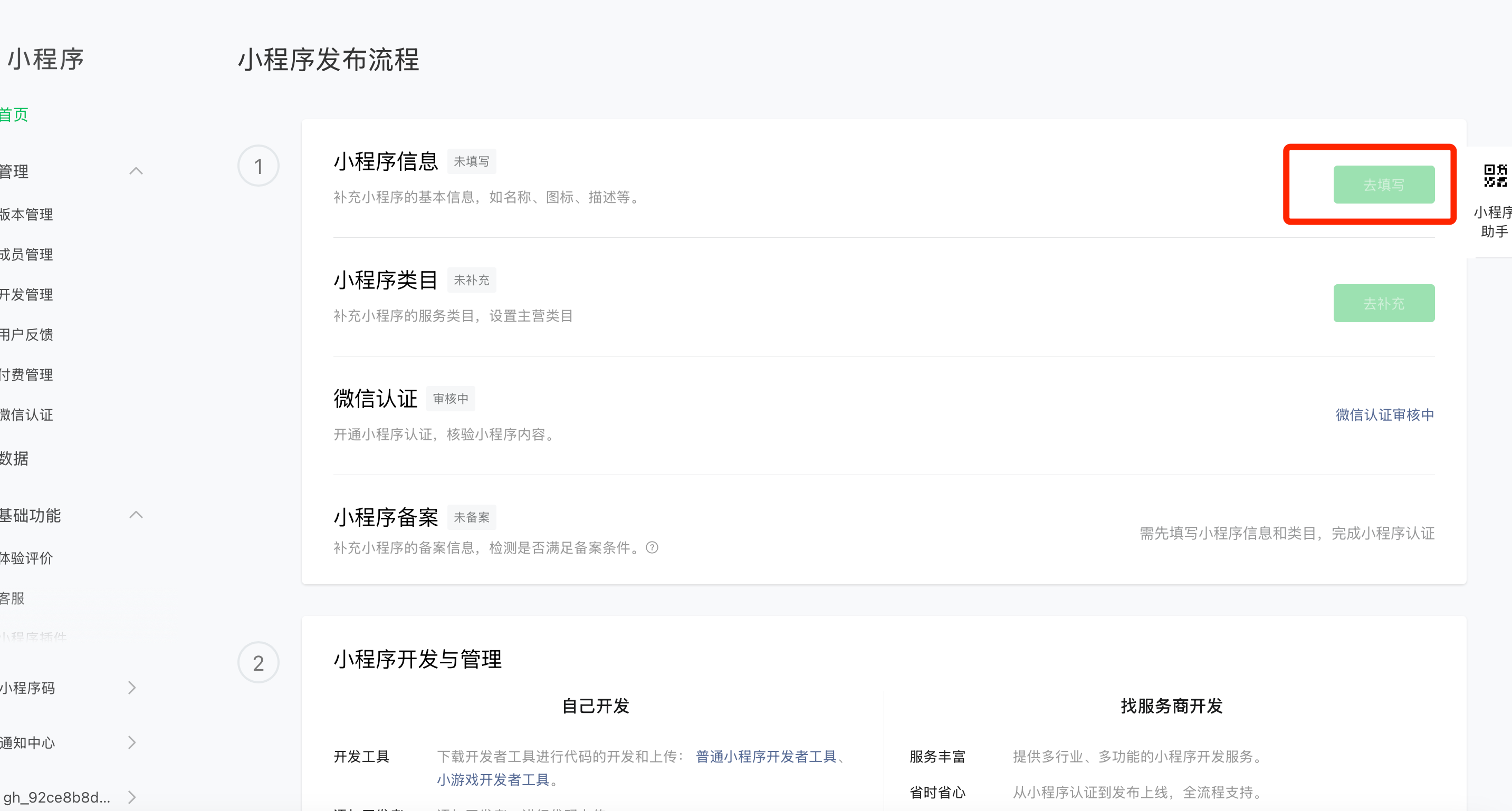This screenshot has width=1512, height=811.
Task: Open 成员管理 in the sidebar
Action: click(x=26, y=255)
